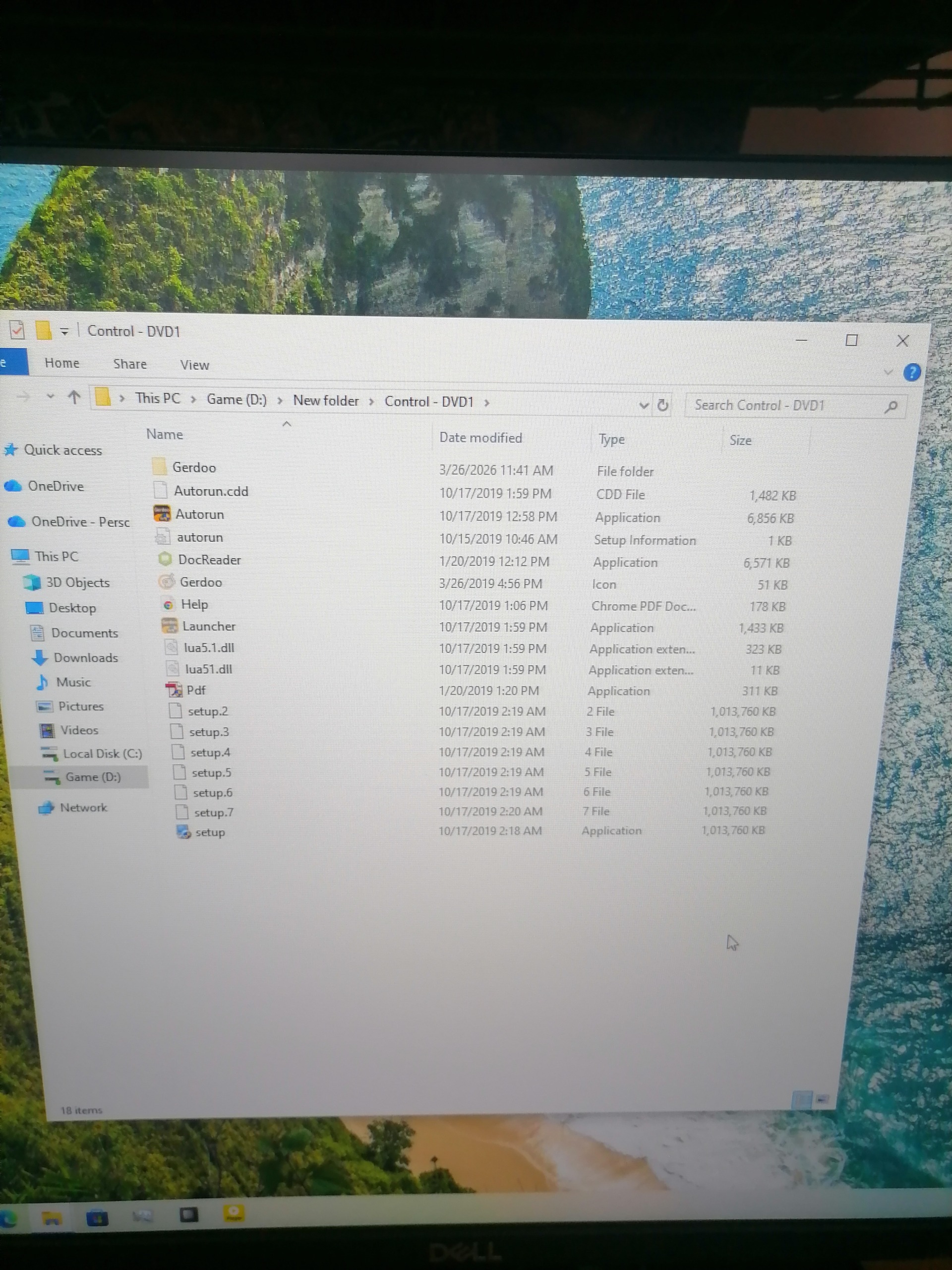Screen dimensions: 952x1270
Task: Navigate to New folder breadcrumb in address bar
Action: coord(326,401)
